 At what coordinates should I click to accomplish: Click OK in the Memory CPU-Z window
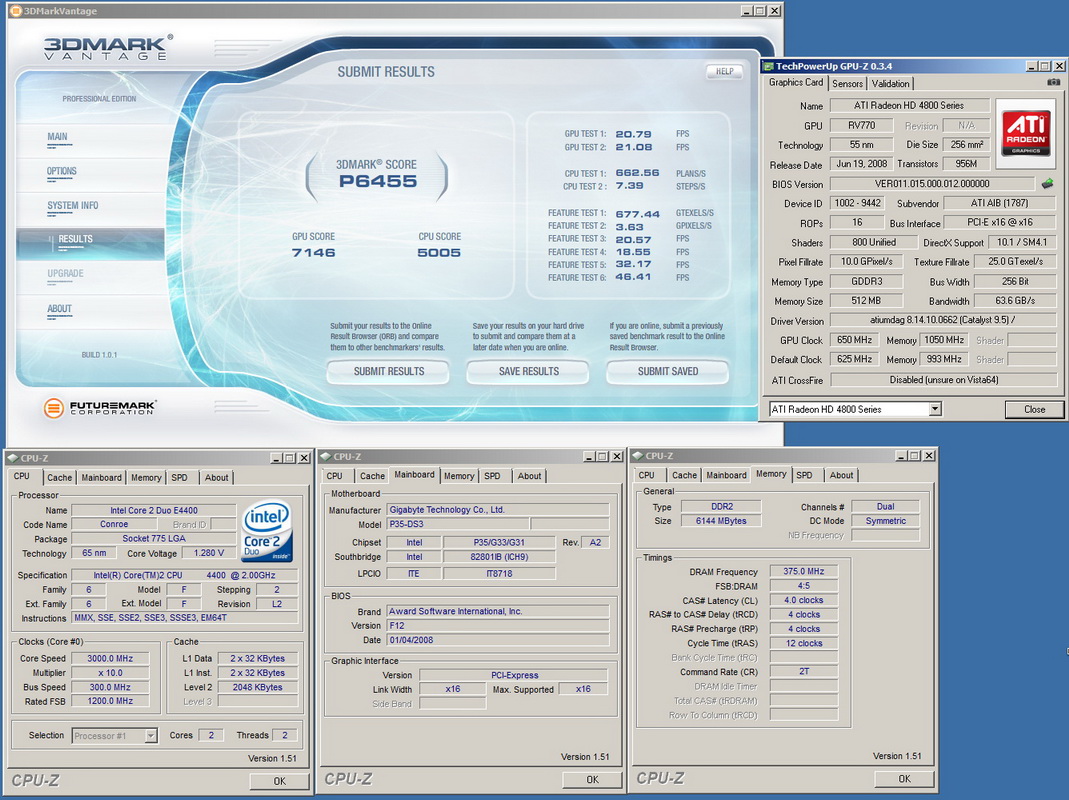point(904,778)
